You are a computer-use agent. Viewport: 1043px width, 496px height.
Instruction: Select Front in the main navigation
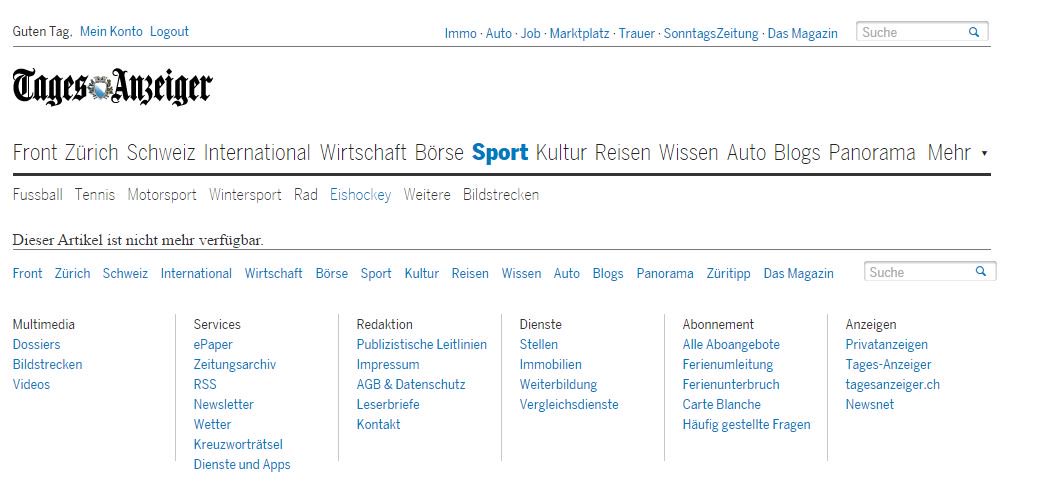pyautogui.click(x=35, y=153)
